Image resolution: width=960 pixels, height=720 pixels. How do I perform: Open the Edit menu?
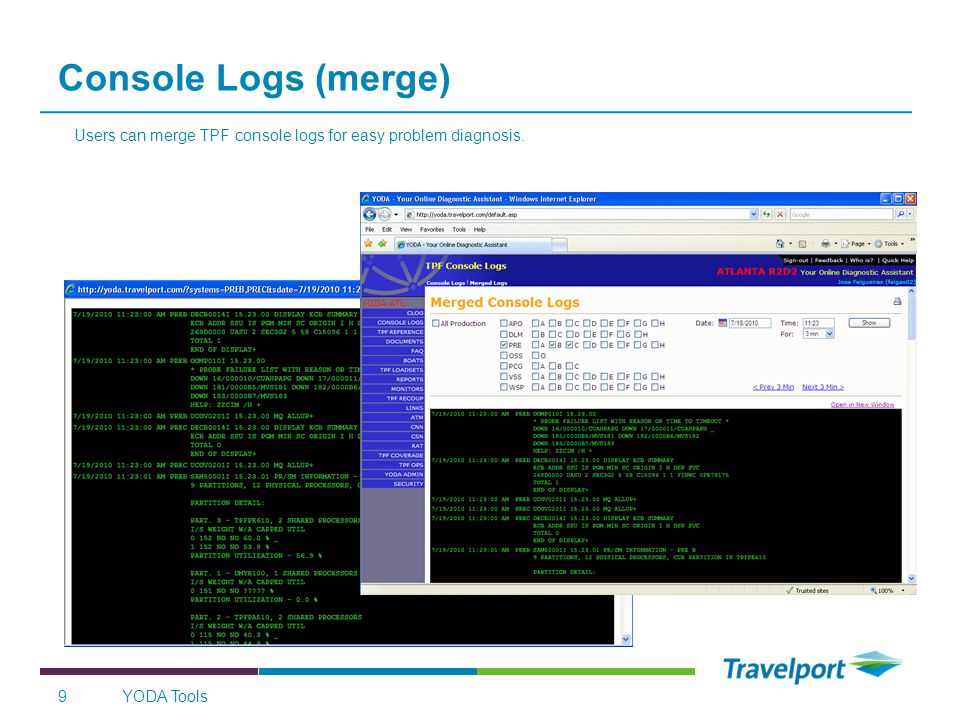pos(387,229)
